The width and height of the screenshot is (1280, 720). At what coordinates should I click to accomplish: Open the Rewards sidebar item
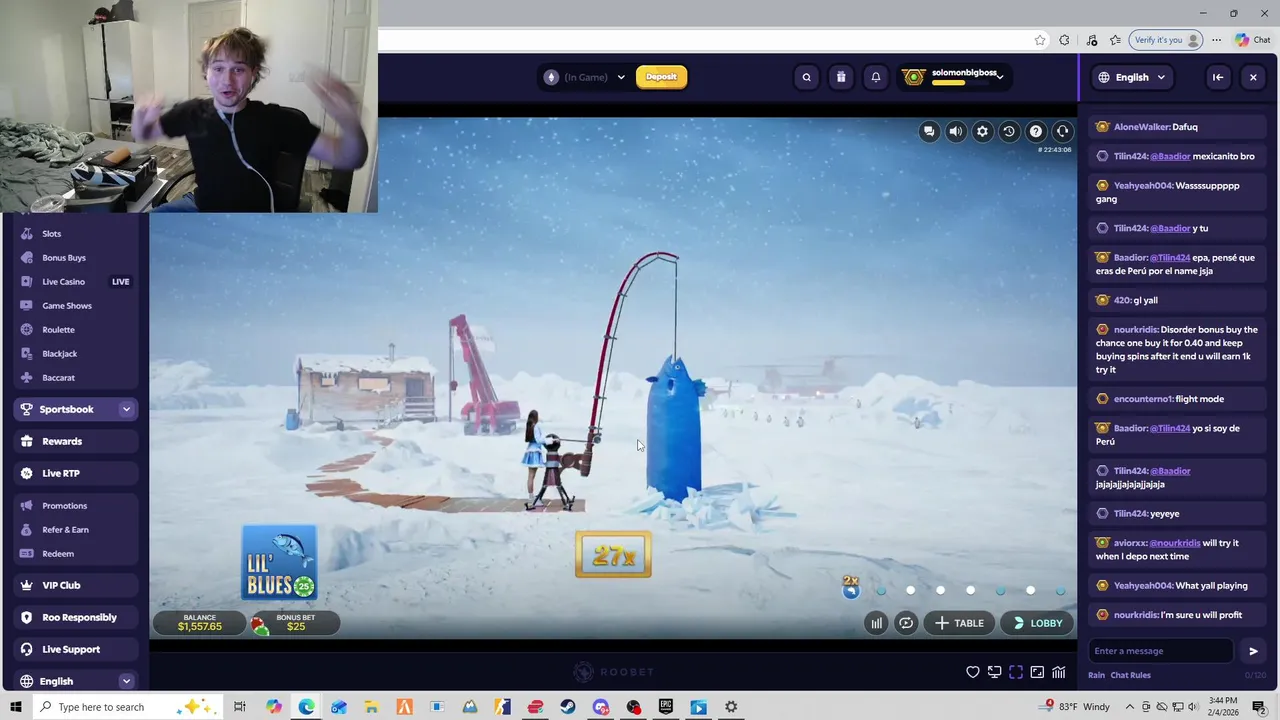tap(76, 441)
